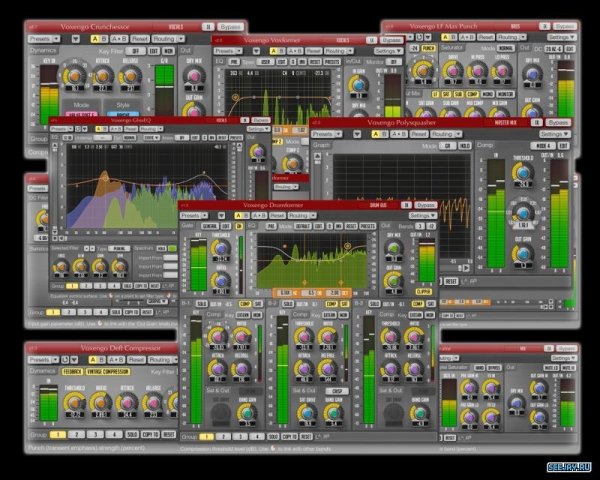Adjust the Attack knob in Crunchessor

[102, 76]
